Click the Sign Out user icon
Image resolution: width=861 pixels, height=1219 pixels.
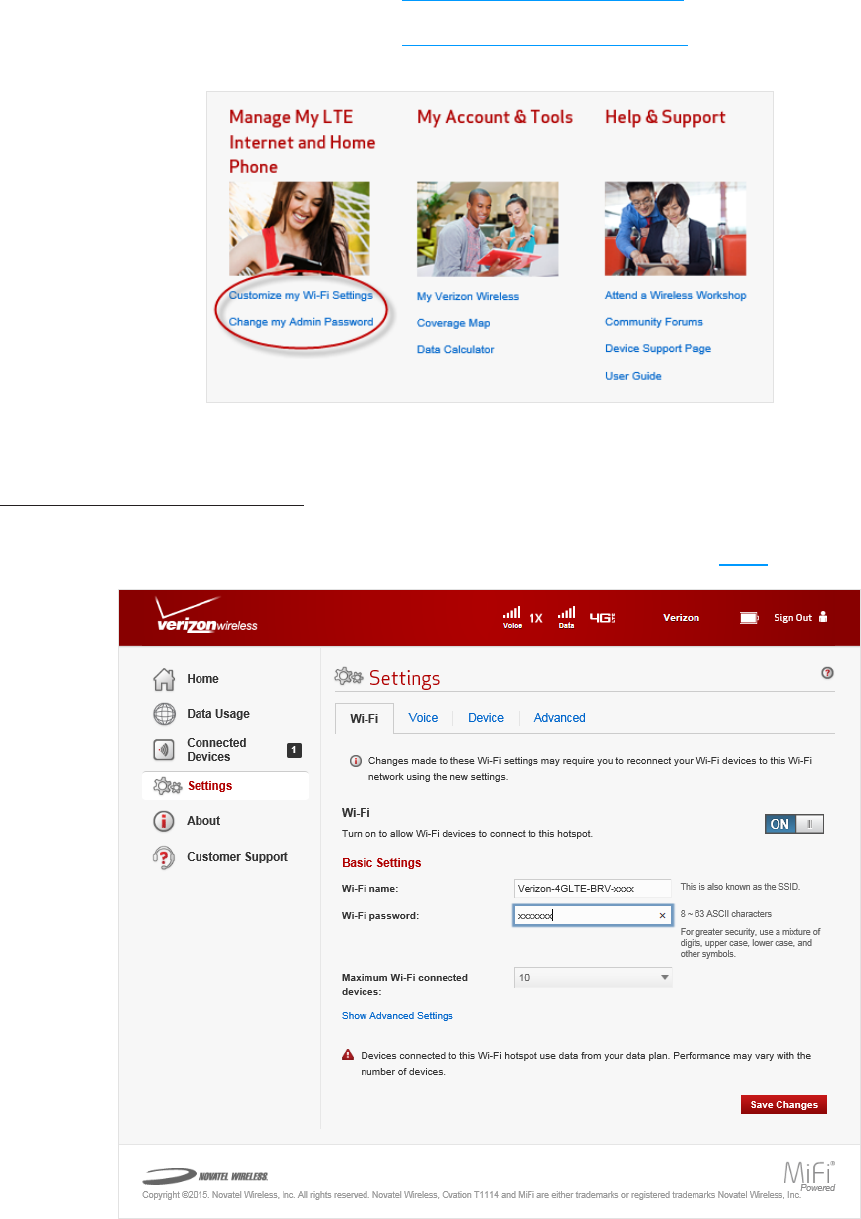pyautogui.click(x=823, y=617)
